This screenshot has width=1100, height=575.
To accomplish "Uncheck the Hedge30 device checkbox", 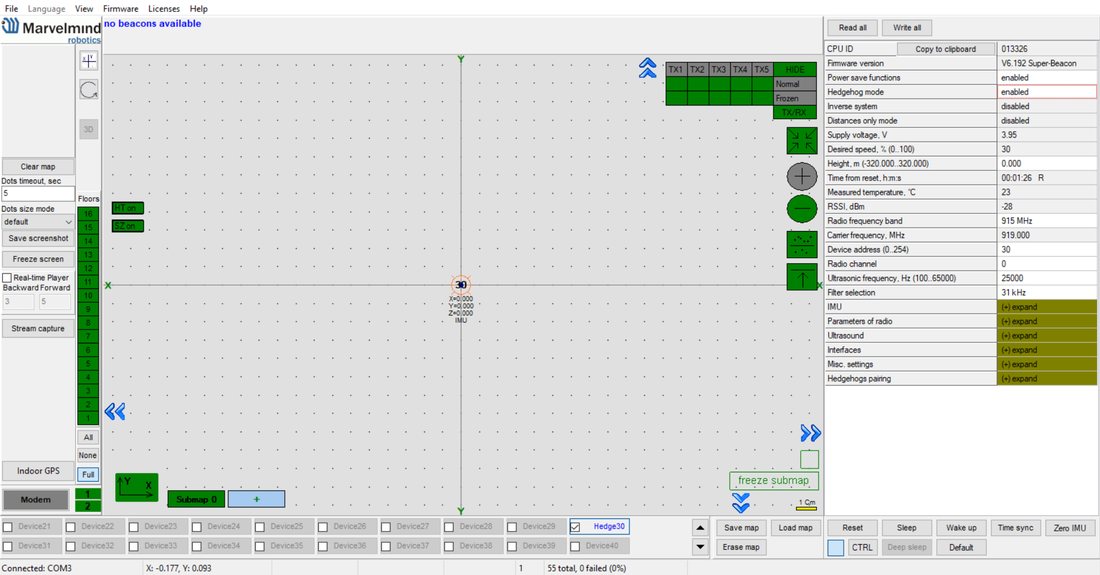I will click(x=575, y=527).
